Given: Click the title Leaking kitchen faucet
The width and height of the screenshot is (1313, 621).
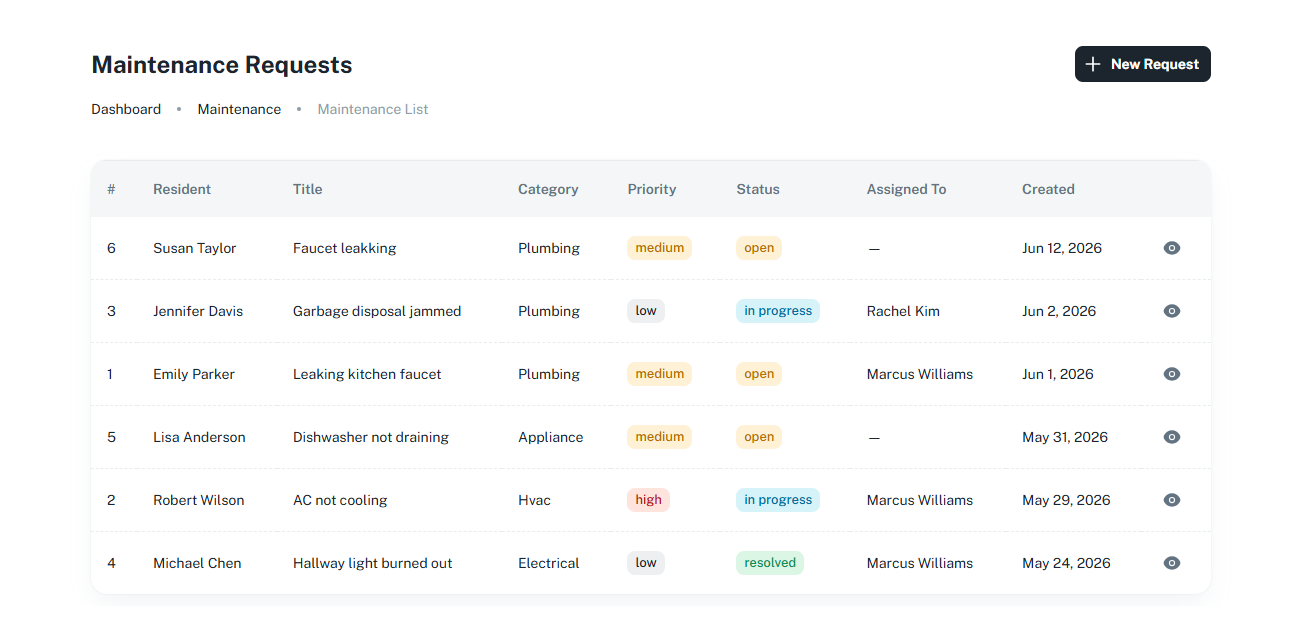Looking at the screenshot, I should pos(367,374).
